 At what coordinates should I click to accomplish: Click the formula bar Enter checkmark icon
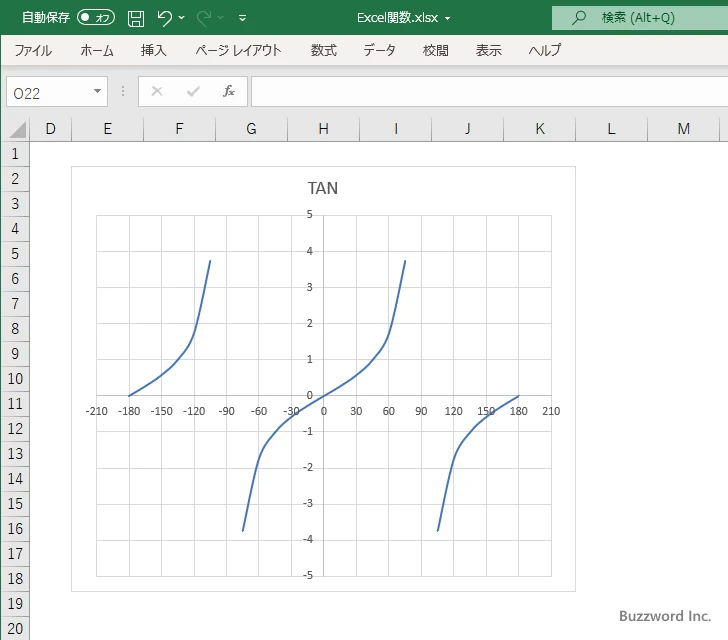[193, 91]
